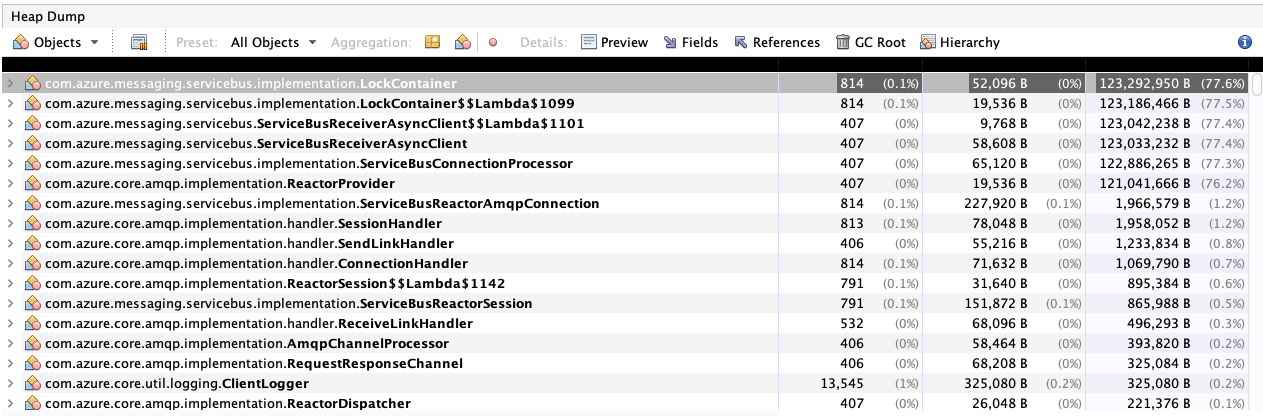
Task: Click class icon of LockContainer$$Lambda$1099
Action: point(32,104)
